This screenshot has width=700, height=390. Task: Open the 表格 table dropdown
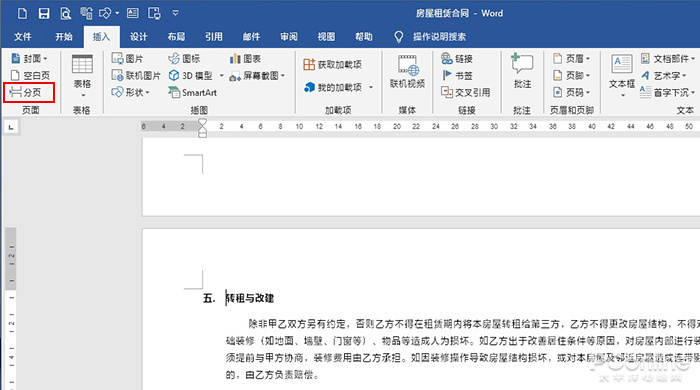click(82, 76)
